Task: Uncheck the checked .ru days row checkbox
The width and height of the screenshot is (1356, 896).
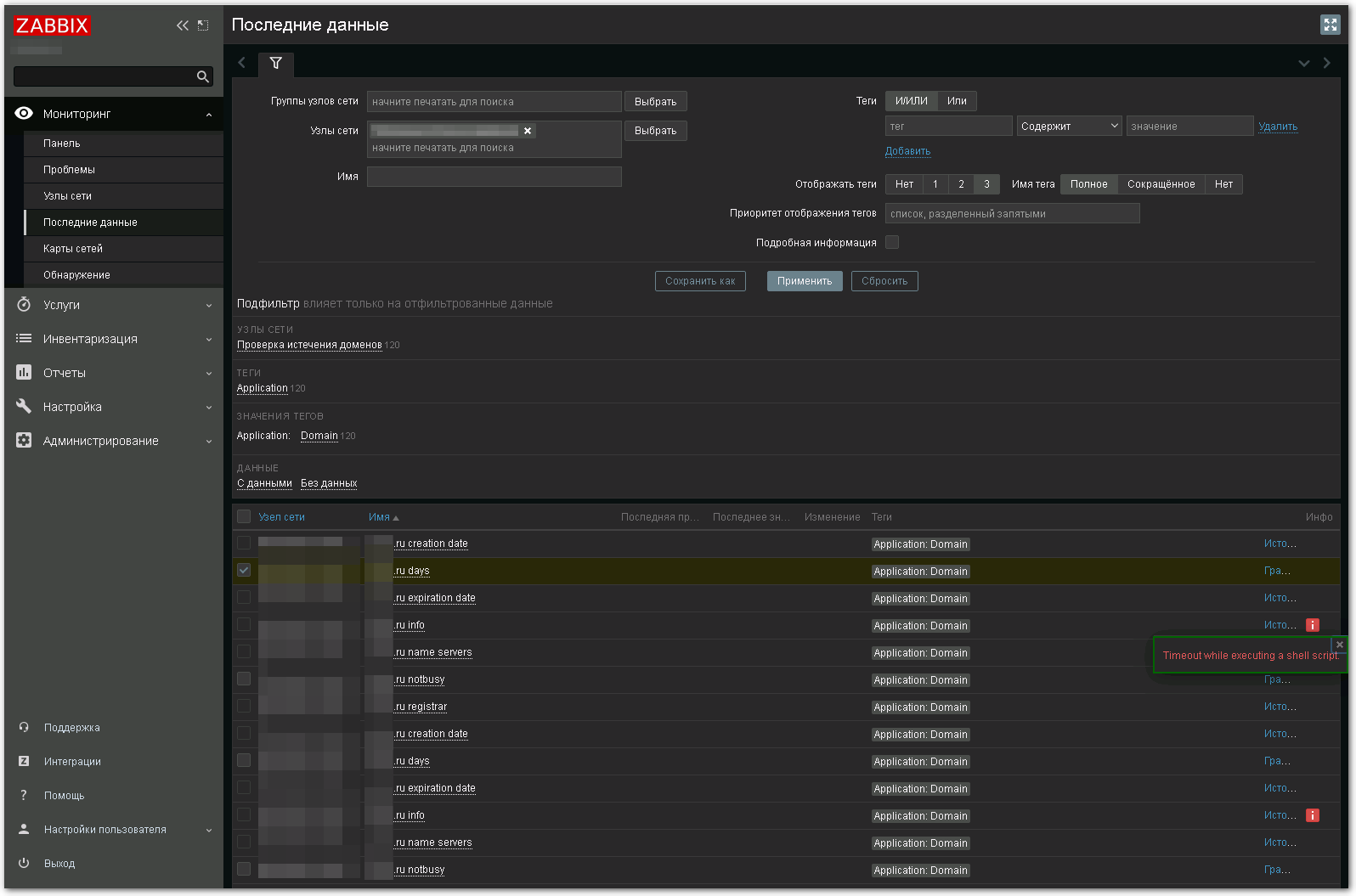Action: [x=244, y=570]
